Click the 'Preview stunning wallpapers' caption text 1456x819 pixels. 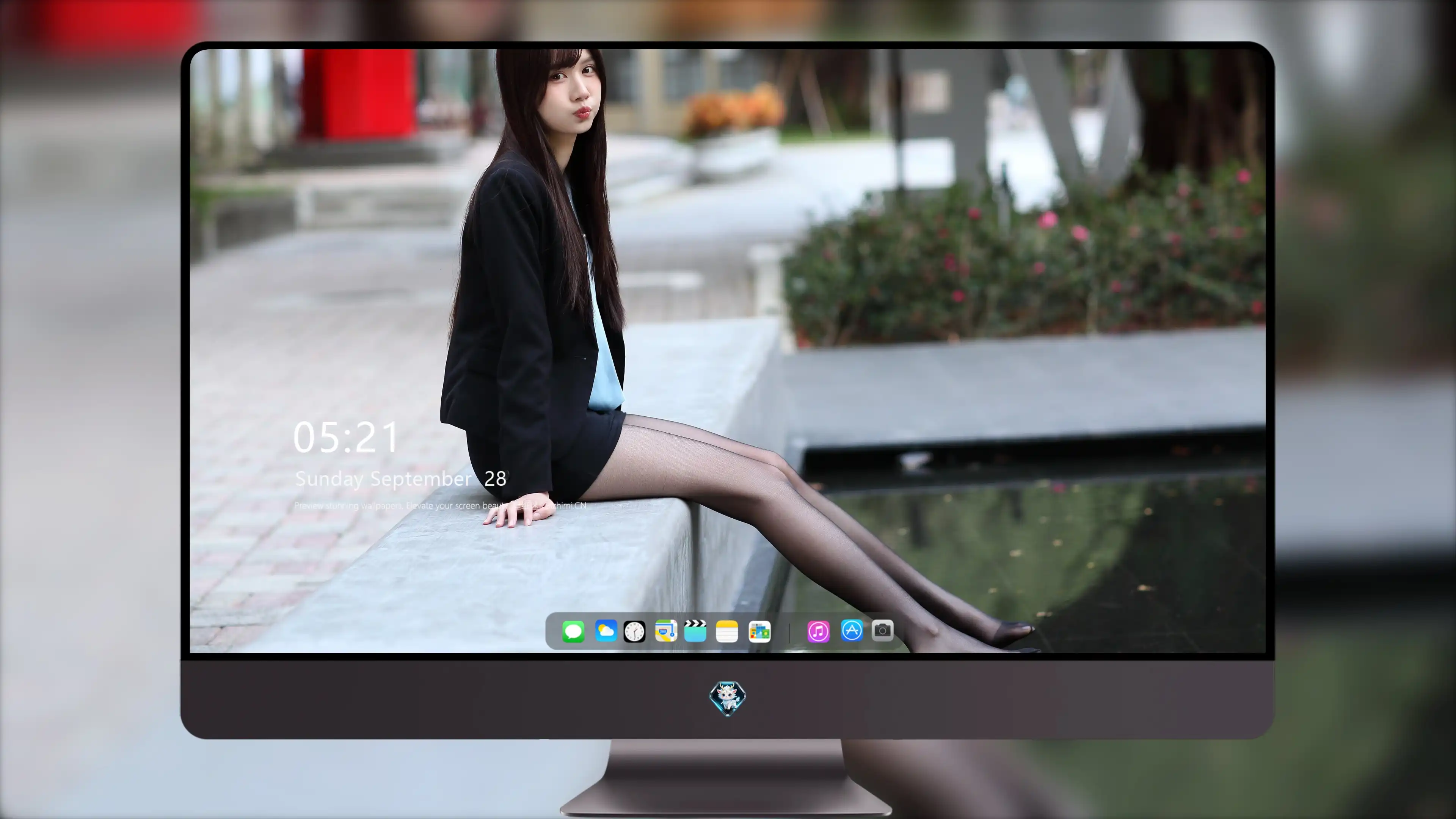pos(440,505)
